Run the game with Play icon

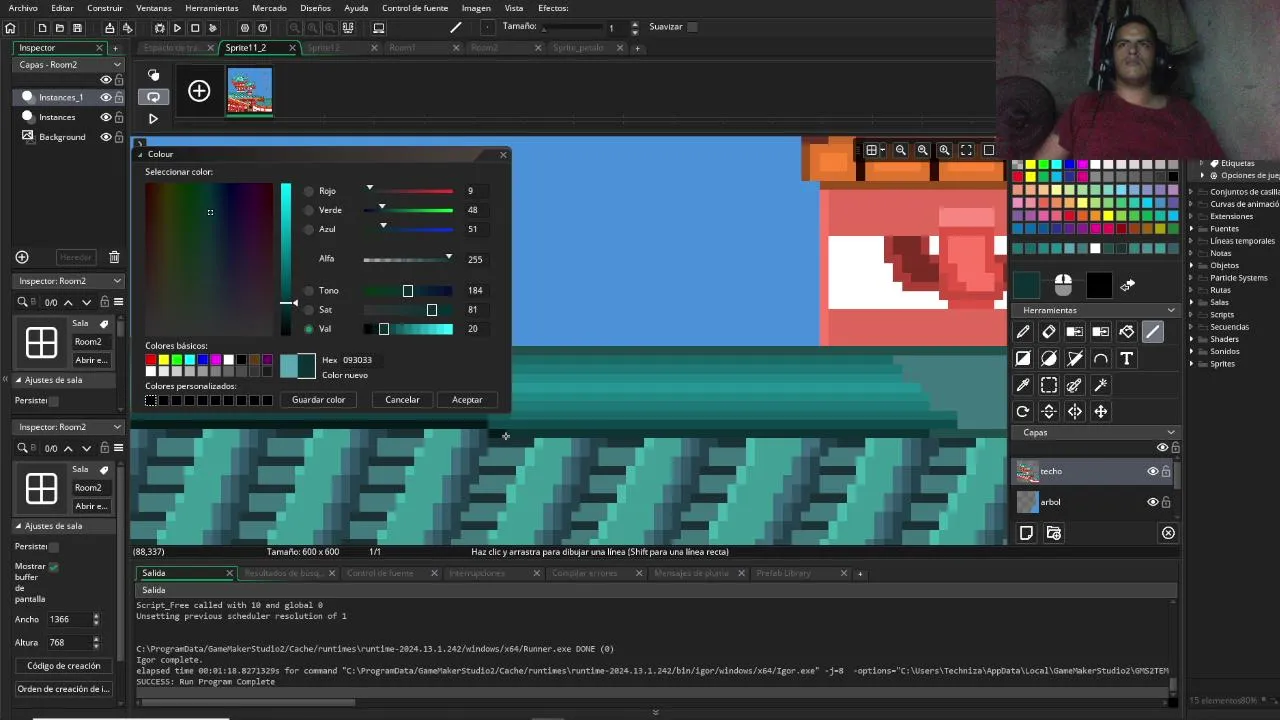tap(177, 28)
